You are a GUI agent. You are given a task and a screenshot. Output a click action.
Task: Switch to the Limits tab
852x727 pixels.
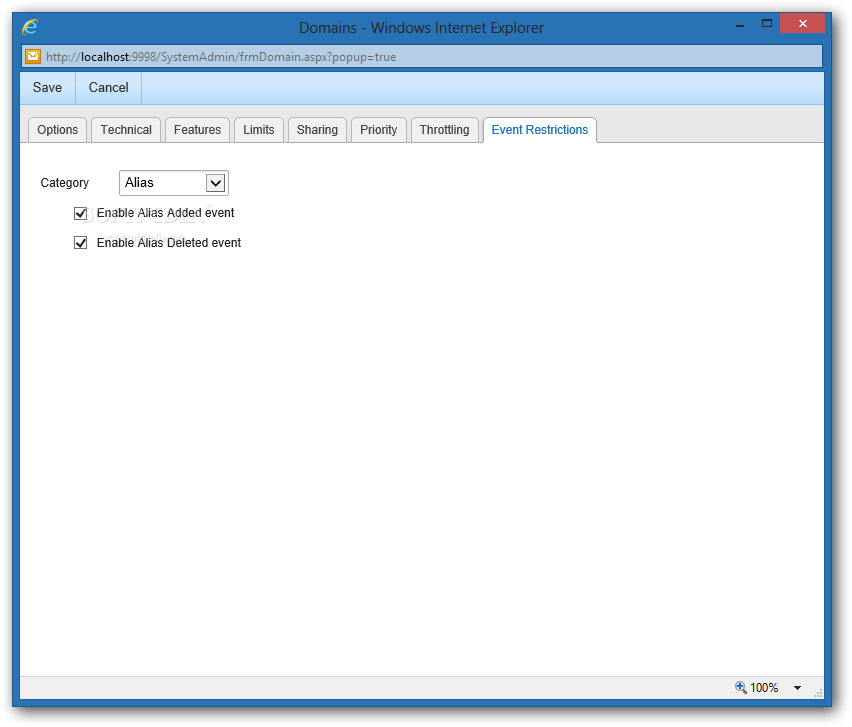pos(259,130)
